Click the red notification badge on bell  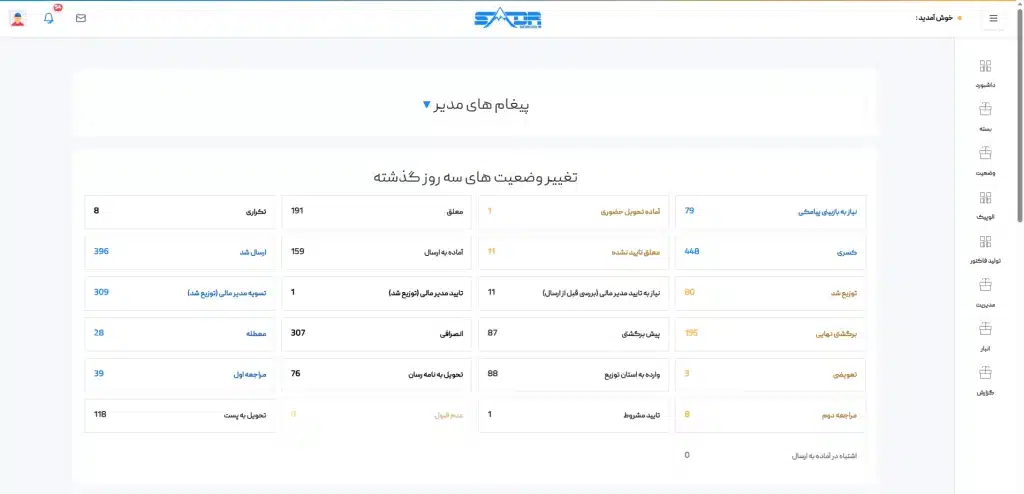(58, 8)
